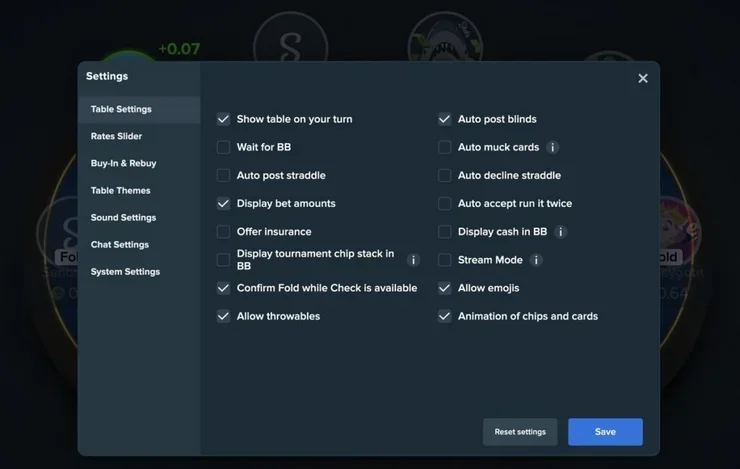Screen dimensions: 740x469
Task: Uncheck Auto post blinds
Action: click(445, 119)
